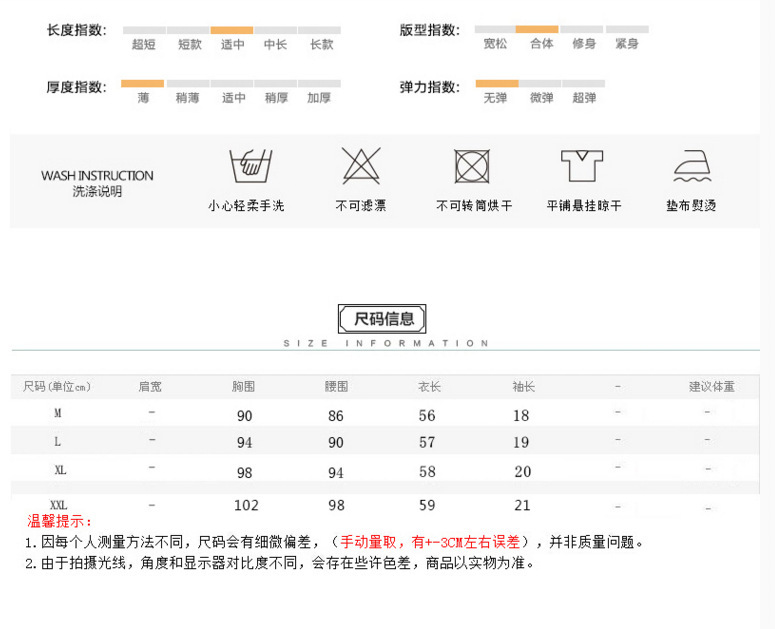Click the M size row label
Image resolution: width=775 pixels, height=629 pixels.
pyautogui.click(x=58, y=413)
